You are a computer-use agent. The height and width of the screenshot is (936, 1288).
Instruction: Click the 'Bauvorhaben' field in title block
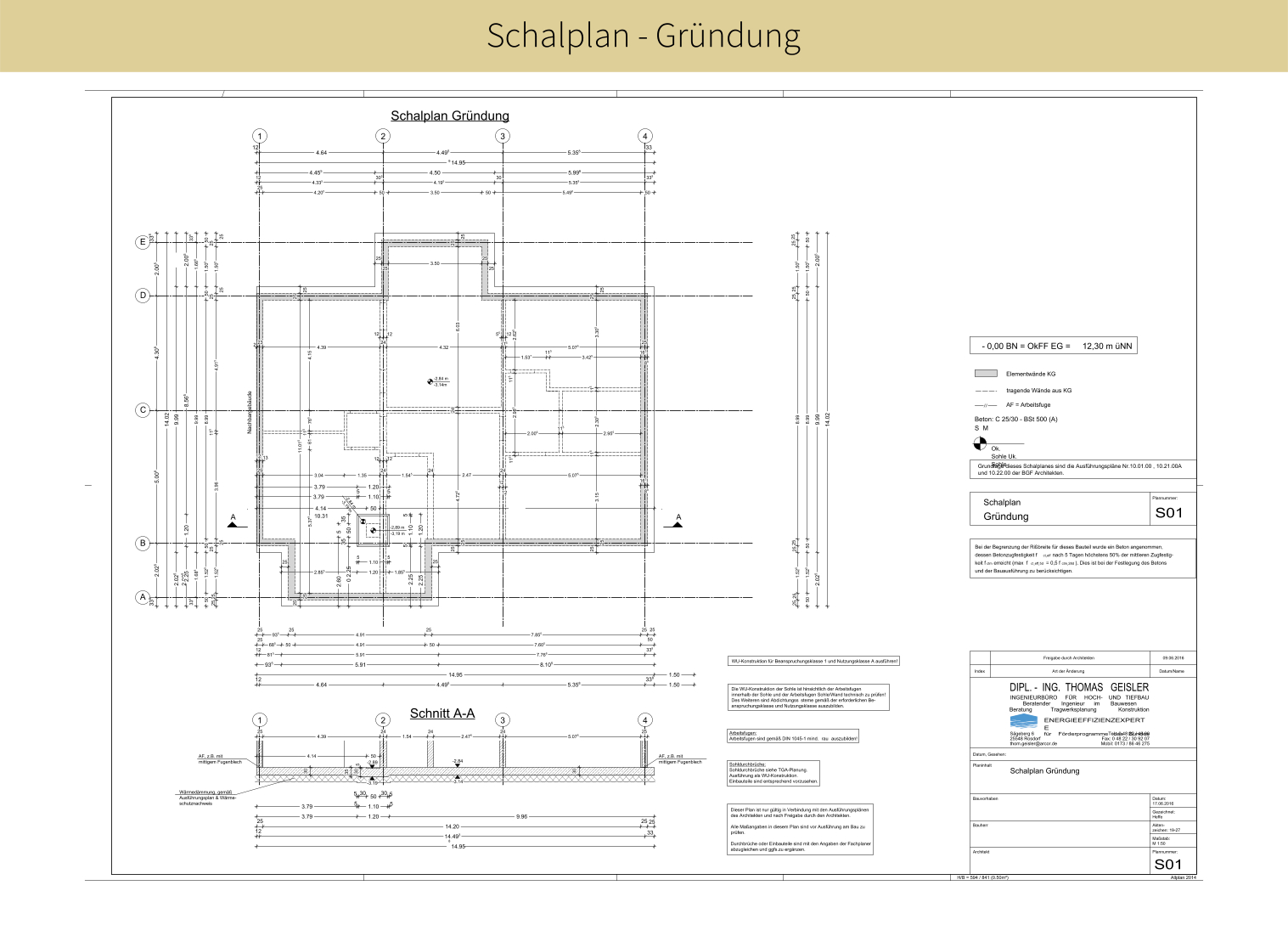(x=1060, y=807)
